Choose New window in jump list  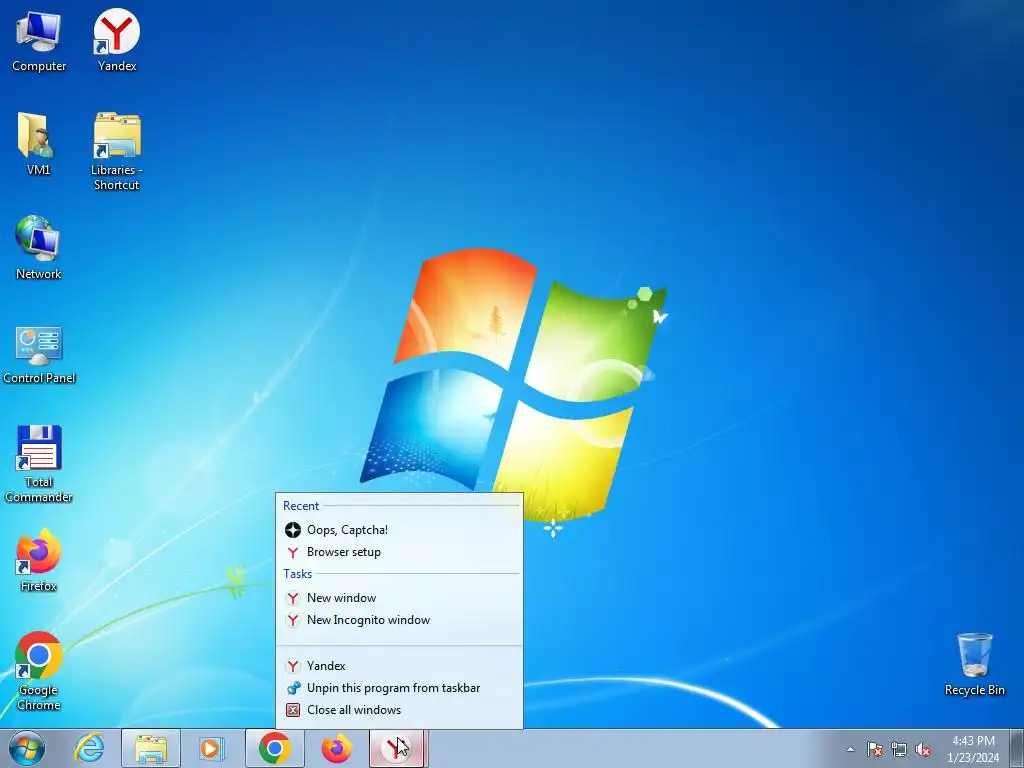click(x=399, y=598)
